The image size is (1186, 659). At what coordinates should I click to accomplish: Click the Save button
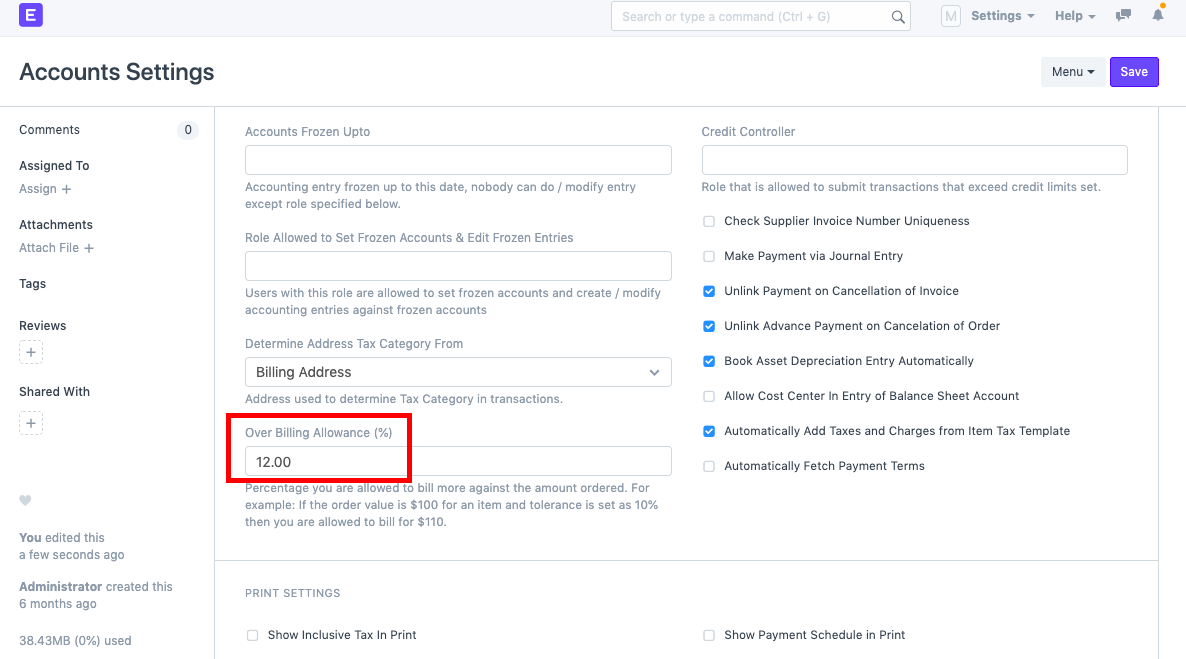click(x=1134, y=72)
